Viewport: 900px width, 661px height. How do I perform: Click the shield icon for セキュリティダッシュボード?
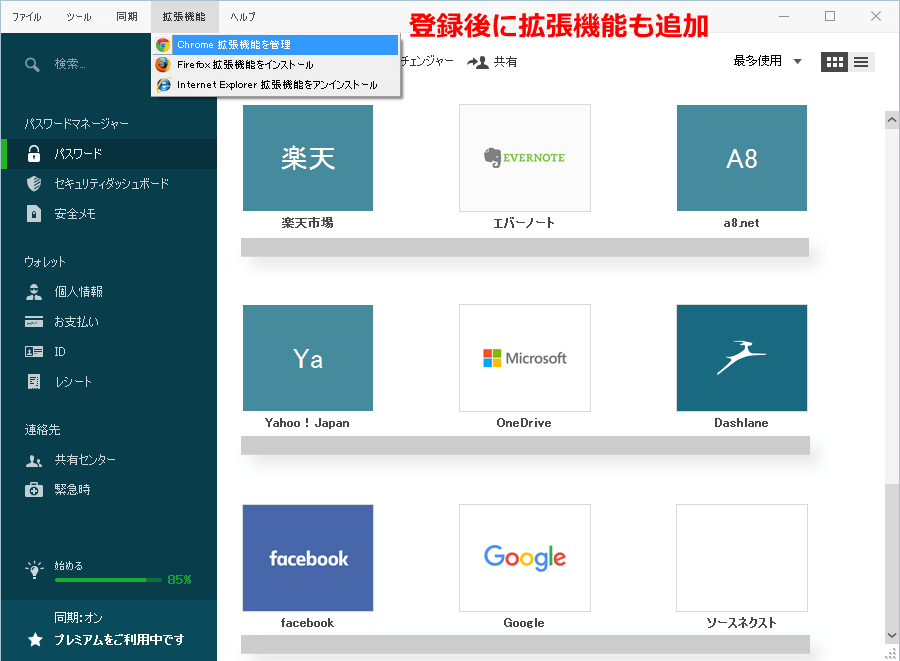[x=34, y=184]
